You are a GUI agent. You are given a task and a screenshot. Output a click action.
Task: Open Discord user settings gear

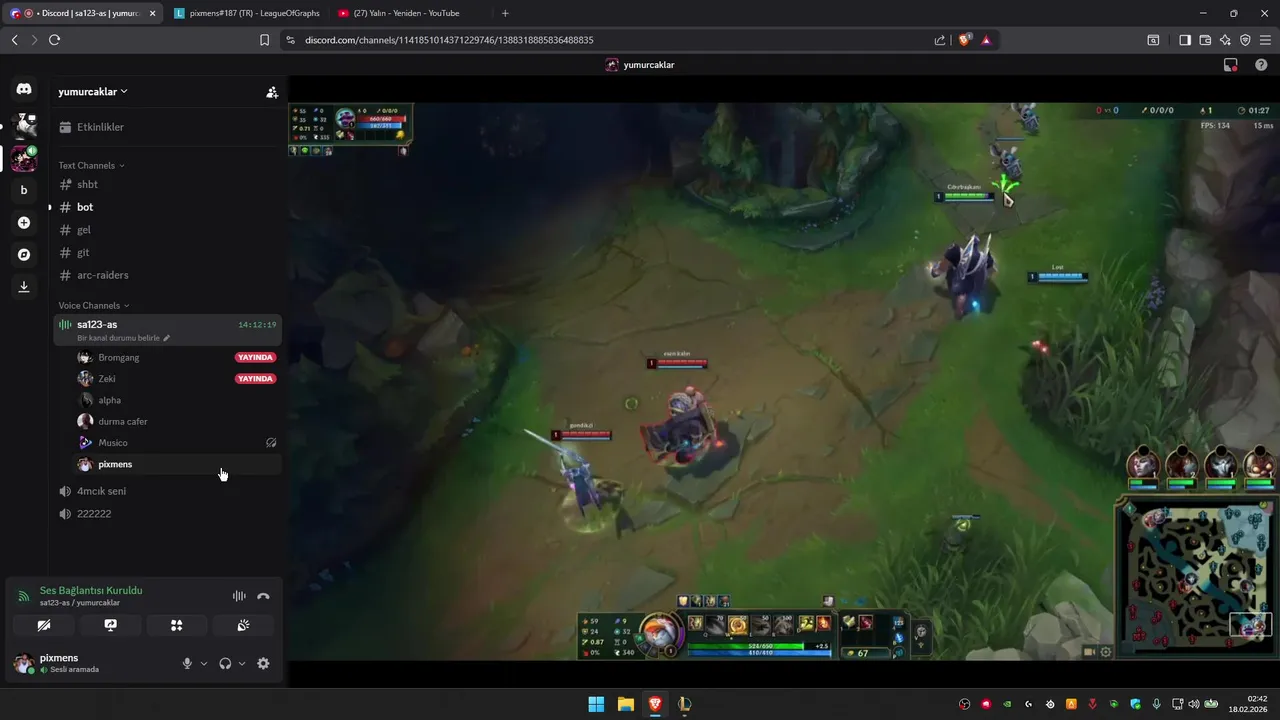tap(263, 663)
